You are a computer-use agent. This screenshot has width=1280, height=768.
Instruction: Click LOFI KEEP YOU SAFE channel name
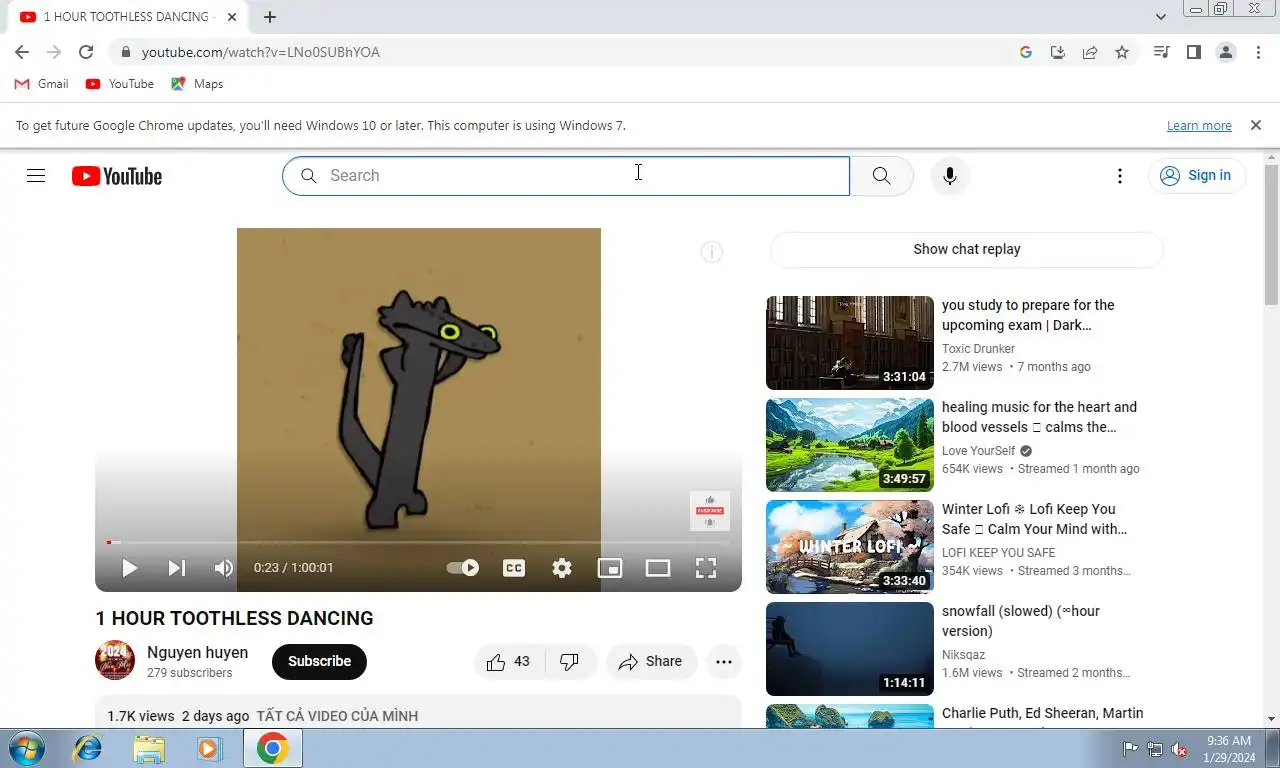[998, 553]
